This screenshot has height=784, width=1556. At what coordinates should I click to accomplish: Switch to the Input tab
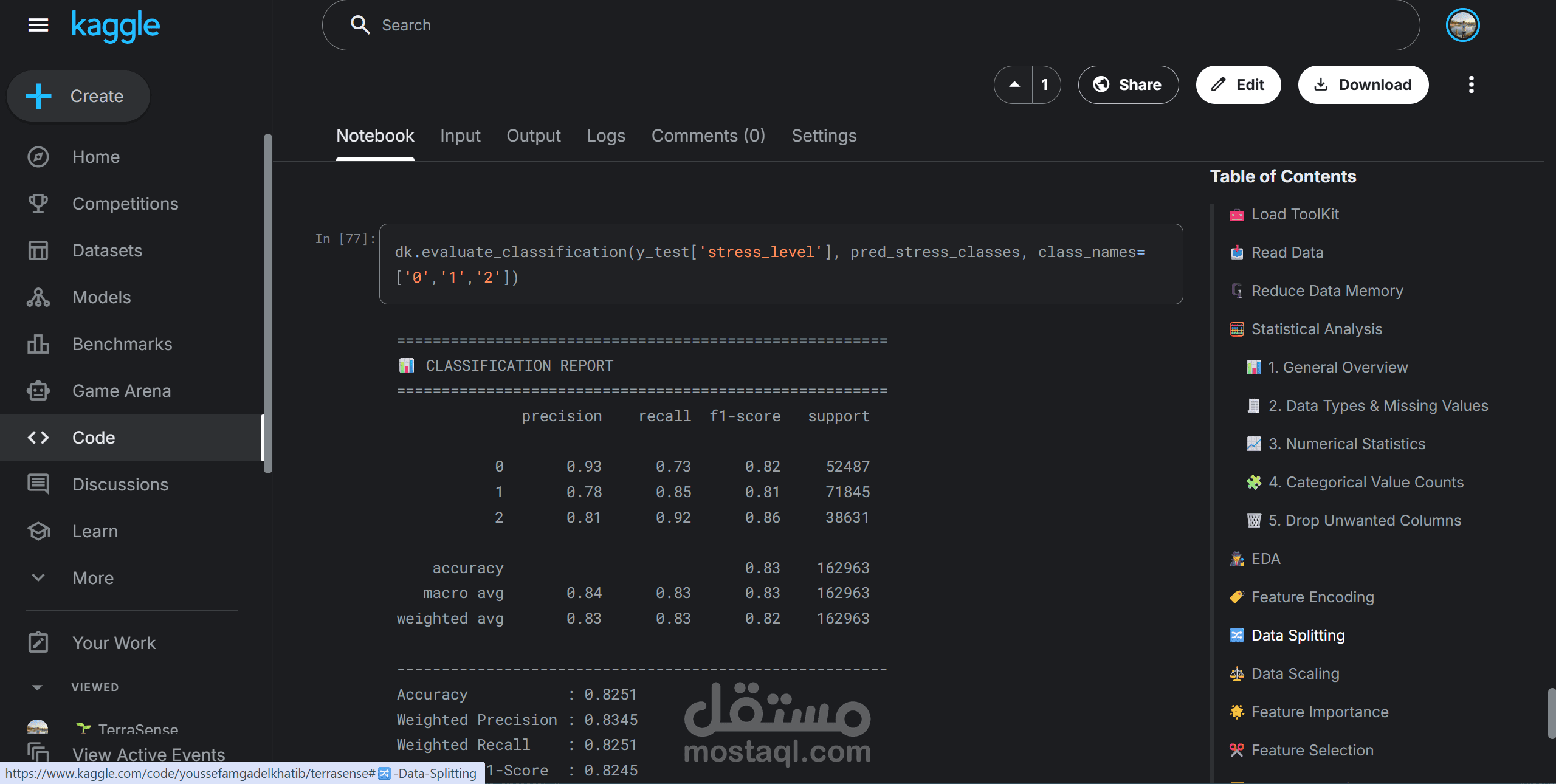pos(460,136)
